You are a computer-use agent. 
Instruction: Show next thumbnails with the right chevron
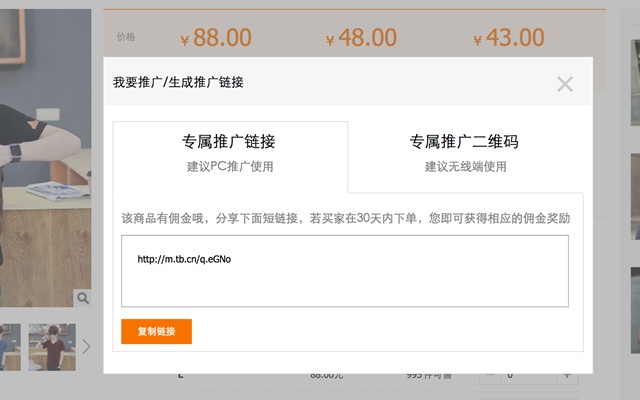[x=86, y=346]
